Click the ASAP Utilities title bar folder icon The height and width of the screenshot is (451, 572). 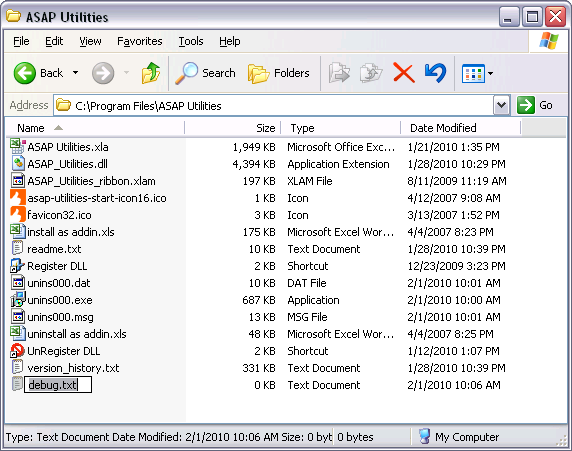(13, 16)
